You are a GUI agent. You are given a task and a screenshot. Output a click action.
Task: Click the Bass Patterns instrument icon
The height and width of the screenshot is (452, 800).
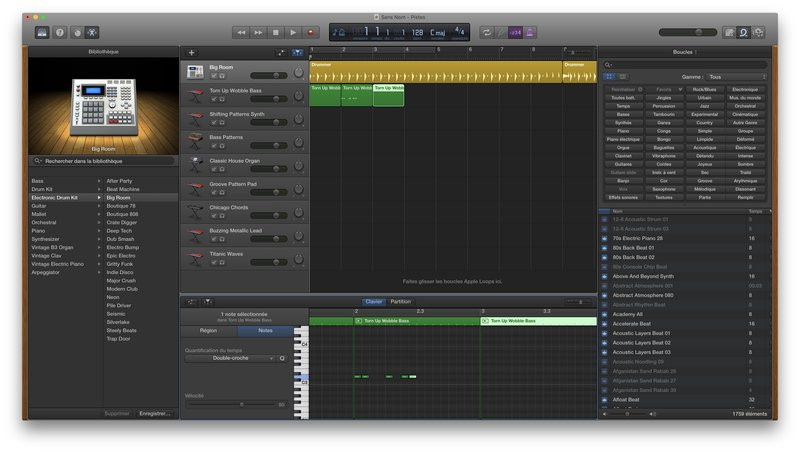194,142
